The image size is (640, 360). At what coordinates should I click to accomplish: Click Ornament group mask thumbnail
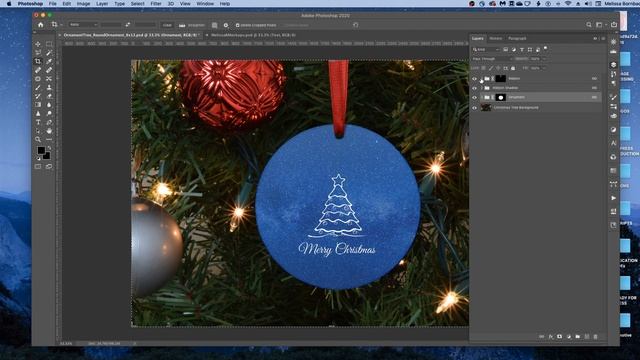click(500, 97)
